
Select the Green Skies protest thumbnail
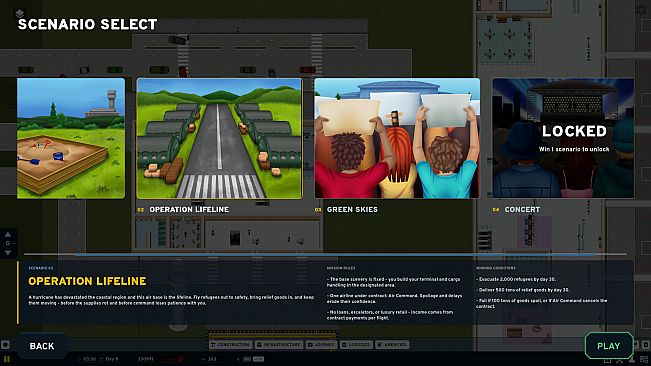397,138
